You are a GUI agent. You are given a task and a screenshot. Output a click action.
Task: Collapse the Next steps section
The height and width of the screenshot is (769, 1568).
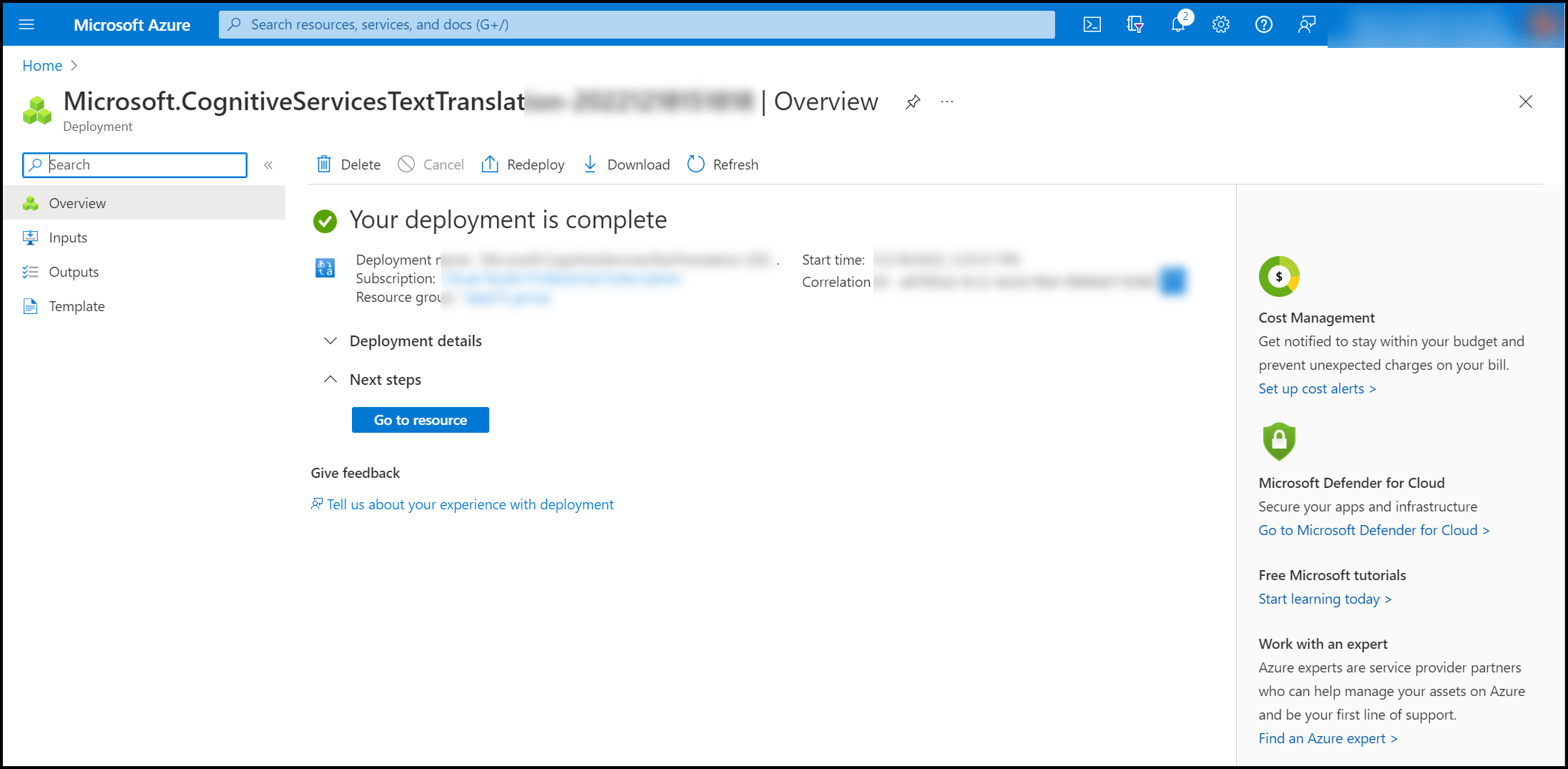pyautogui.click(x=373, y=380)
